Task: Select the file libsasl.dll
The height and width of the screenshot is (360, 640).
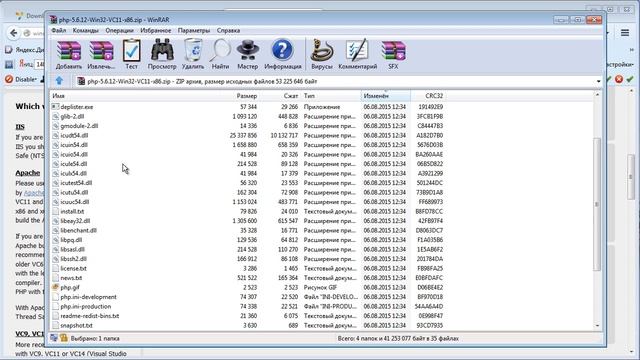Action: [73, 249]
